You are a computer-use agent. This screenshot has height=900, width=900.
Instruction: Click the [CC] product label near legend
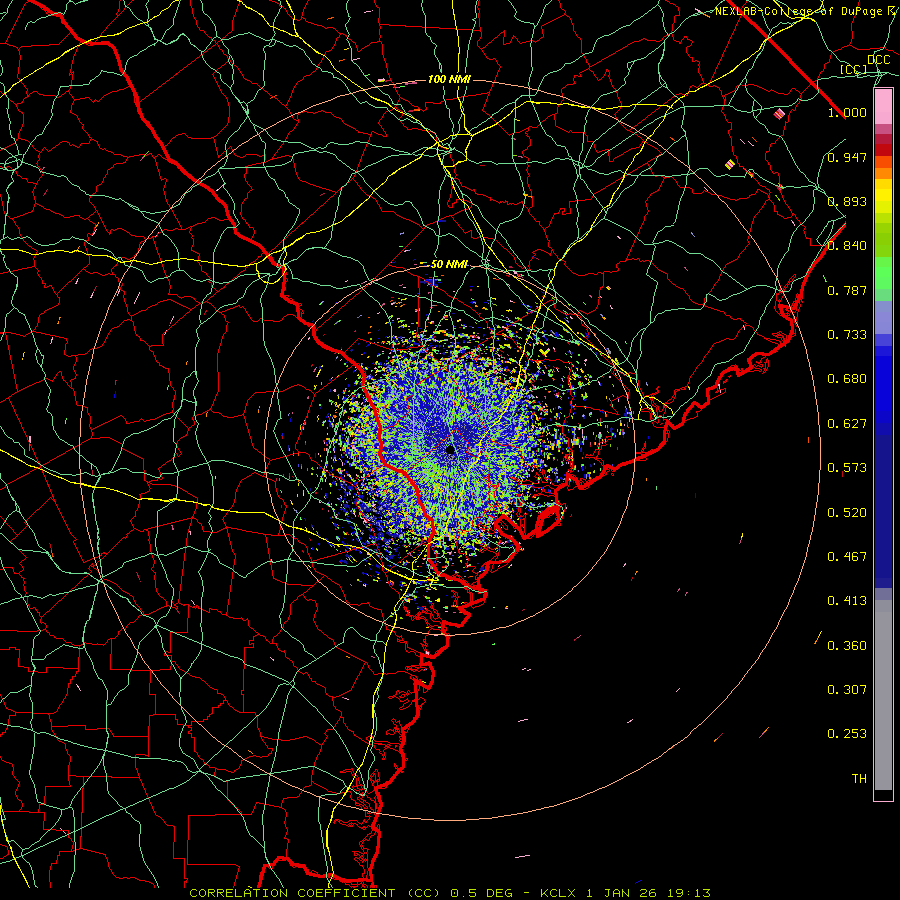tap(854, 69)
